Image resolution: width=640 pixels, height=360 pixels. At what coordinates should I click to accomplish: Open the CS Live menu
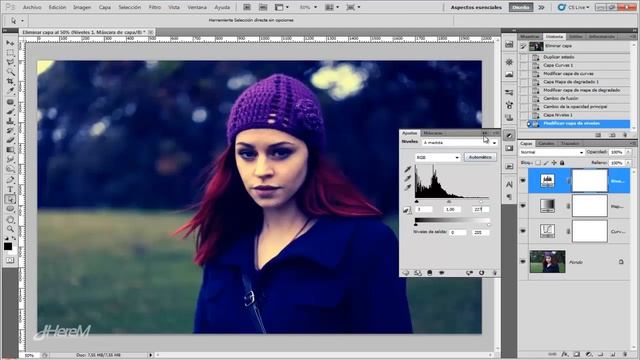pyautogui.click(x=574, y=7)
